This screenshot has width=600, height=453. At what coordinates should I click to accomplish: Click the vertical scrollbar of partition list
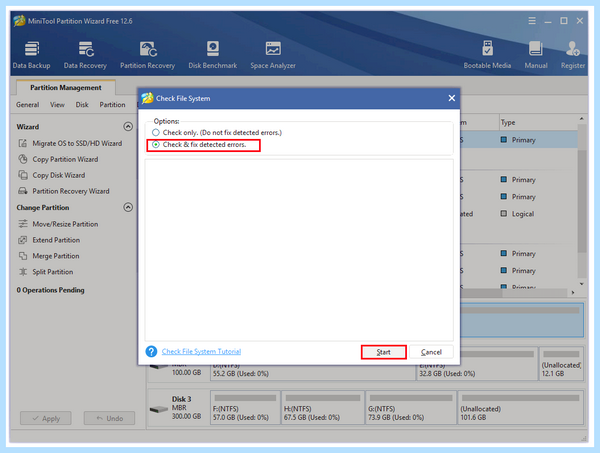[582, 200]
